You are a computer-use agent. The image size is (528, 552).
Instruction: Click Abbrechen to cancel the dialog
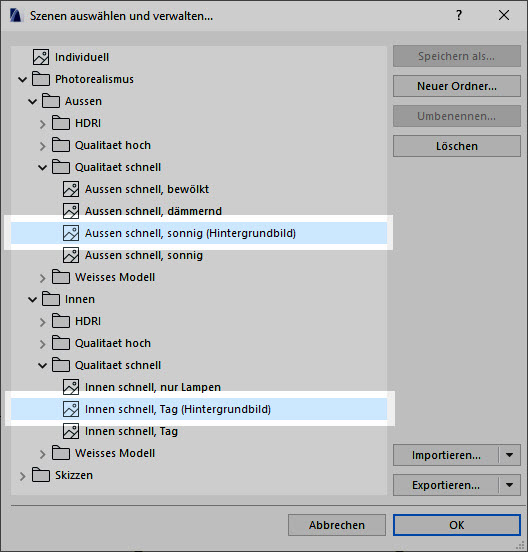337,525
